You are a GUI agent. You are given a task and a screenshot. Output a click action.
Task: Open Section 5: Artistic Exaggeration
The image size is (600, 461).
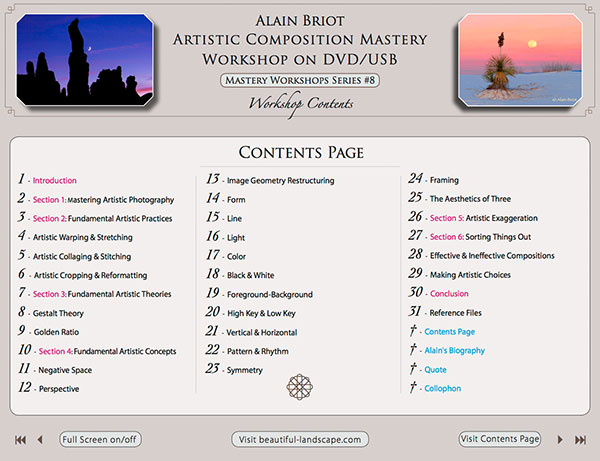coord(483,218)
